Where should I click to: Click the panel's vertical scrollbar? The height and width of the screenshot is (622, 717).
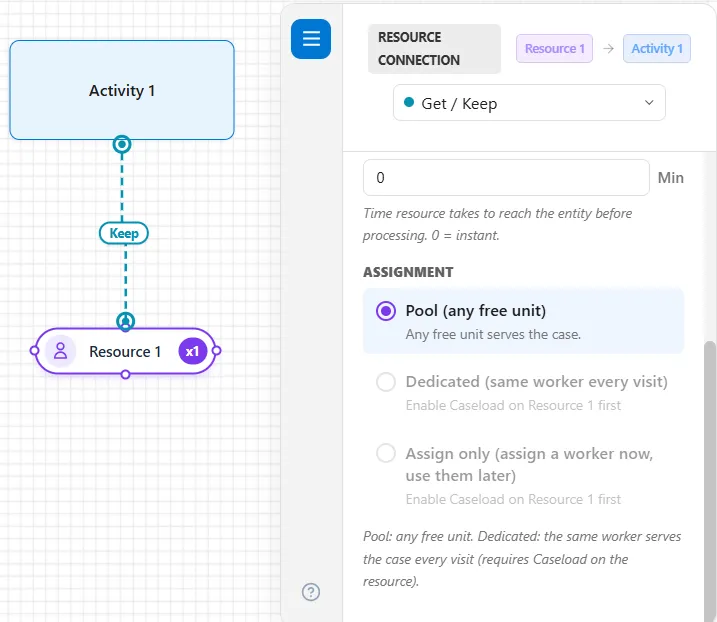pos(710,480)
